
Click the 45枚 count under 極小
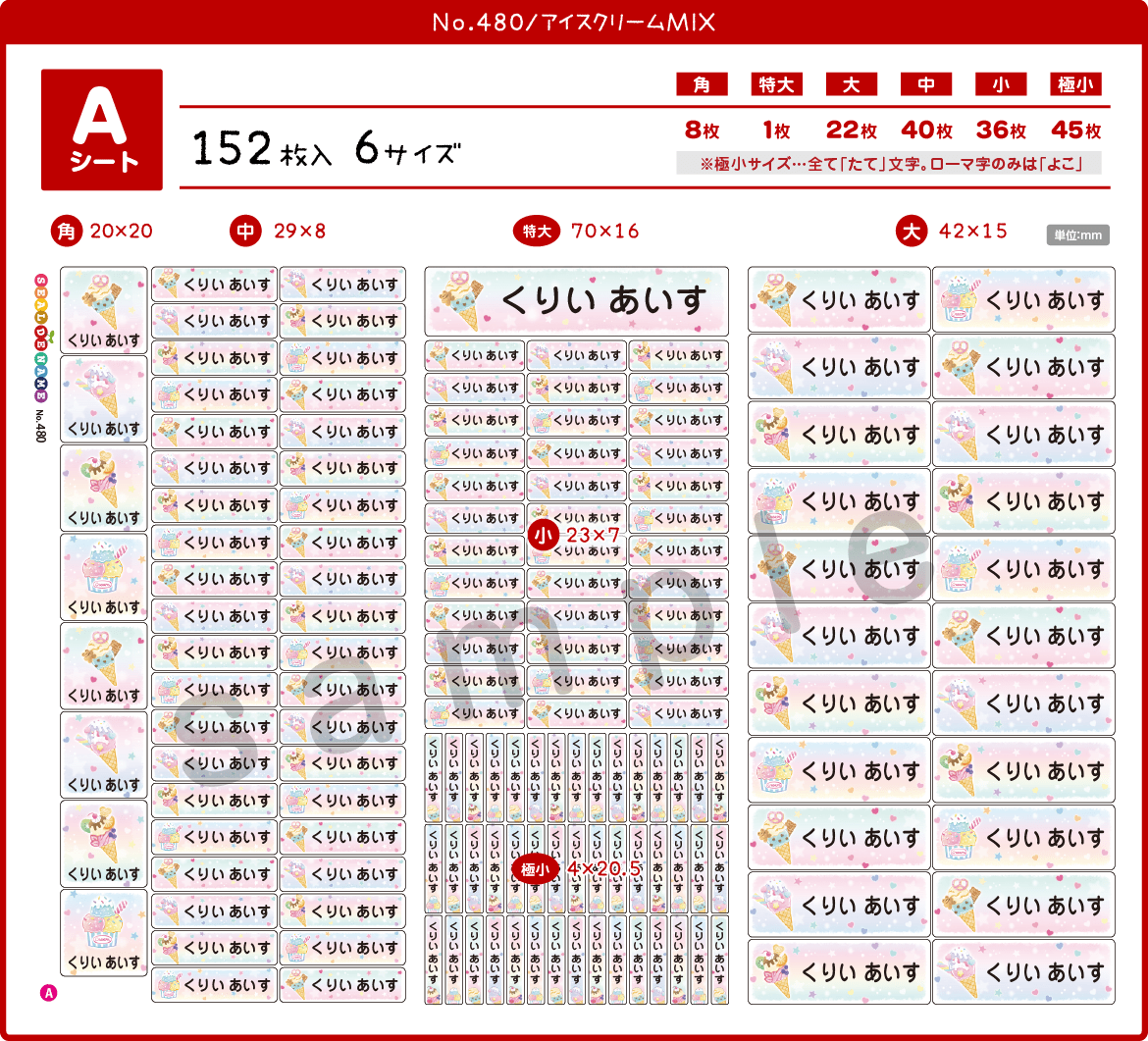[x=1075, y=130]
